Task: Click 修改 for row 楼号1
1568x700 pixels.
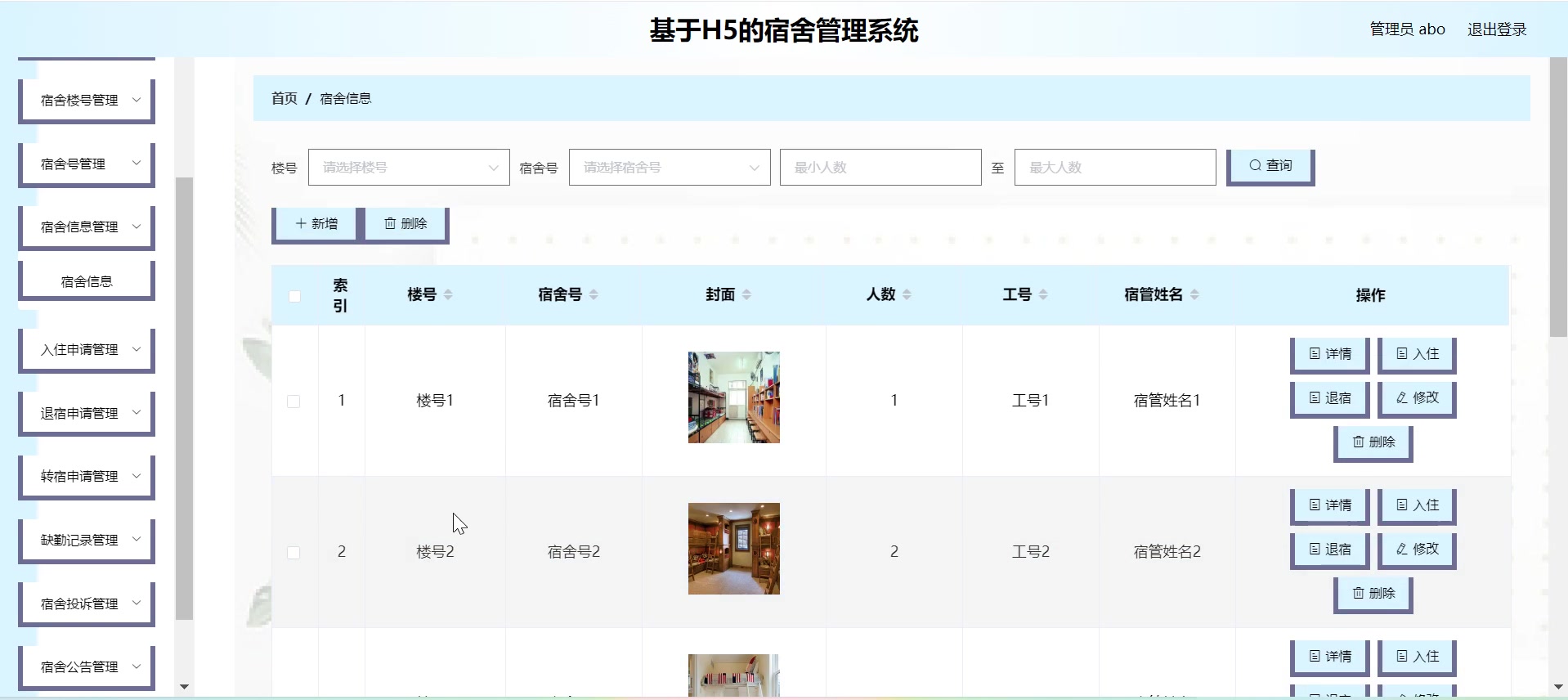Action: click(x=1418, y=398)
